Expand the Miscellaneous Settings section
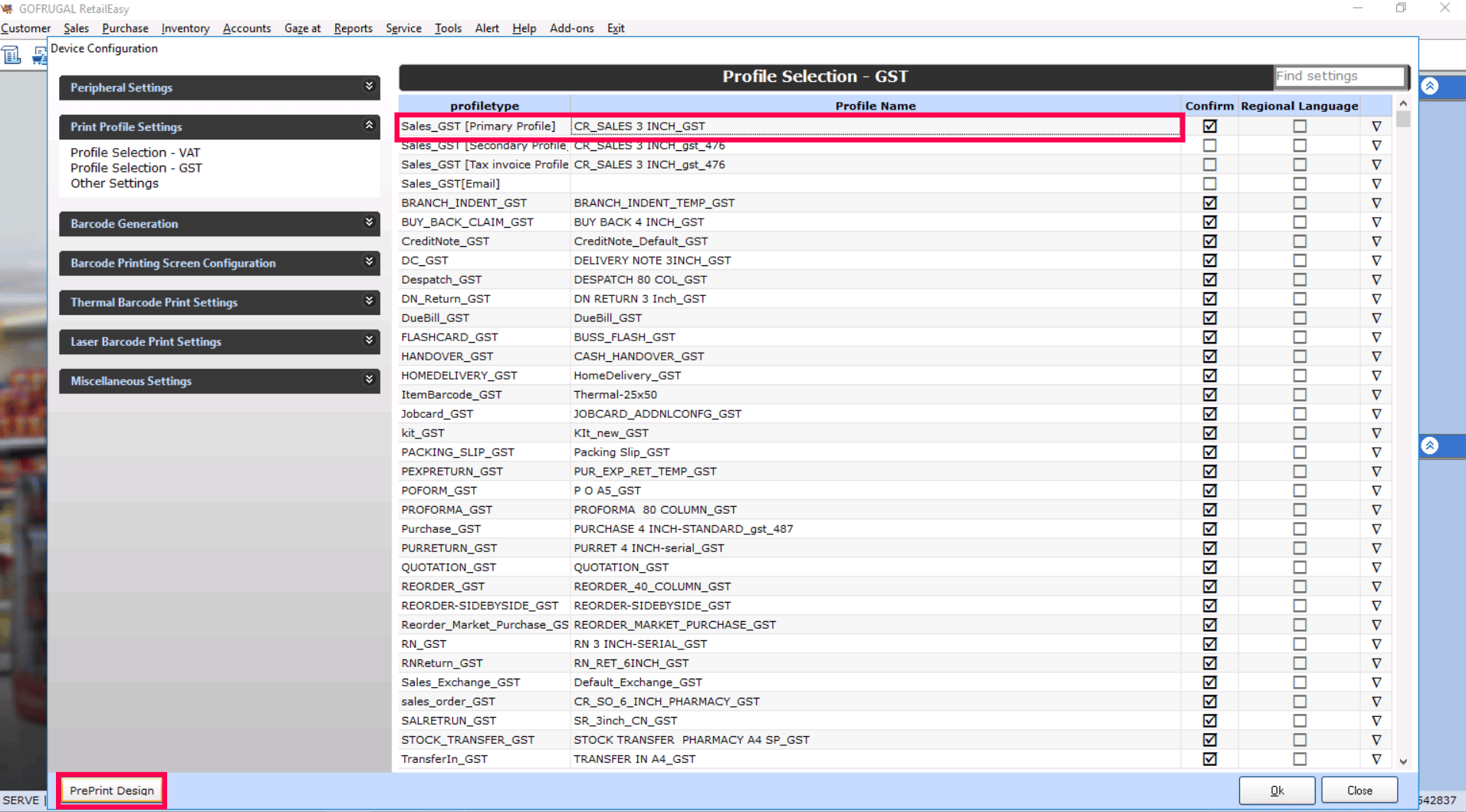Image resolution: width=1466 pixels, height=812 pixels. (x=219, y=381)
